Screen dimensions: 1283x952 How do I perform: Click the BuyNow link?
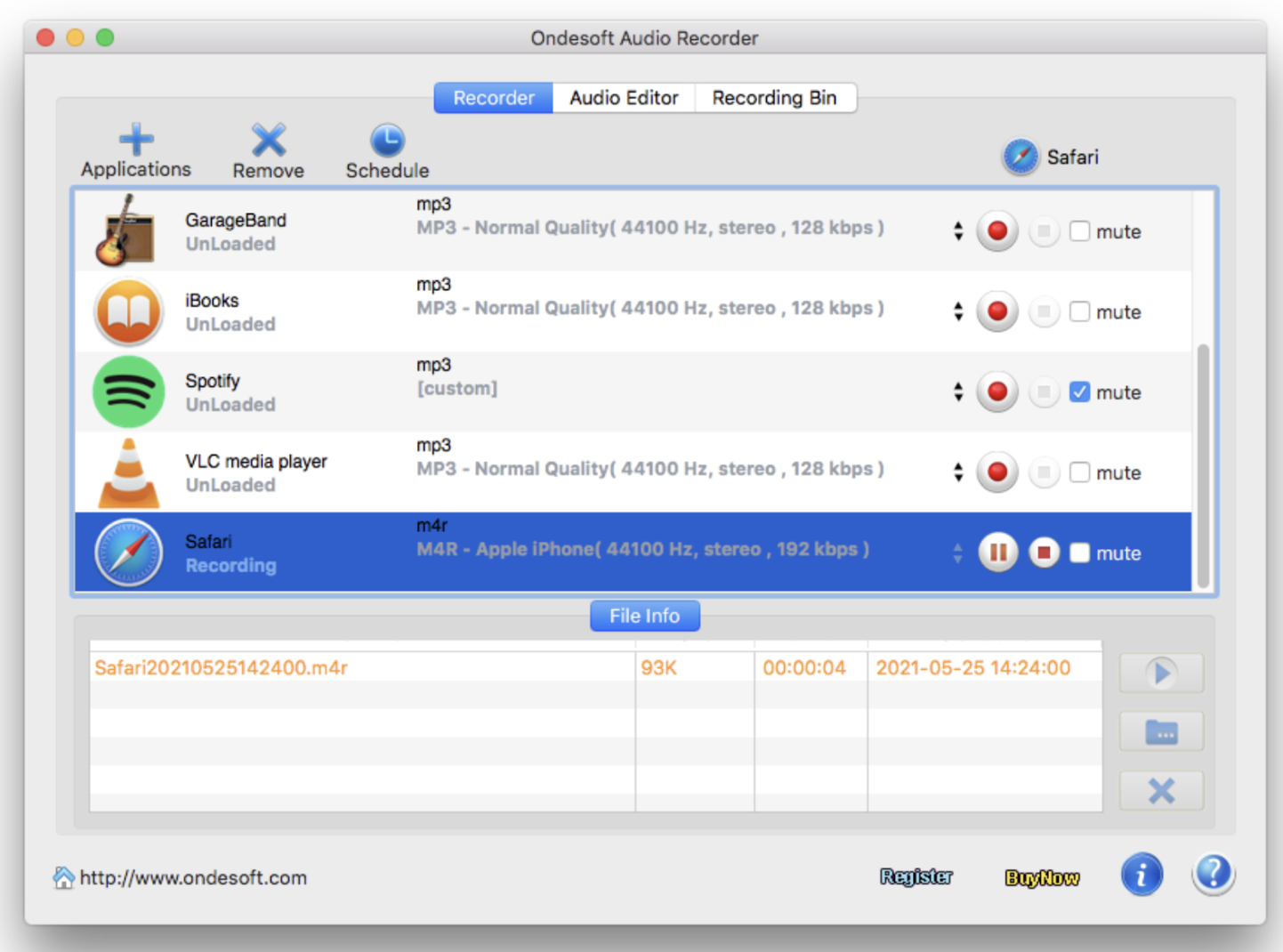pyautogui.click(x=1042, y=878)
